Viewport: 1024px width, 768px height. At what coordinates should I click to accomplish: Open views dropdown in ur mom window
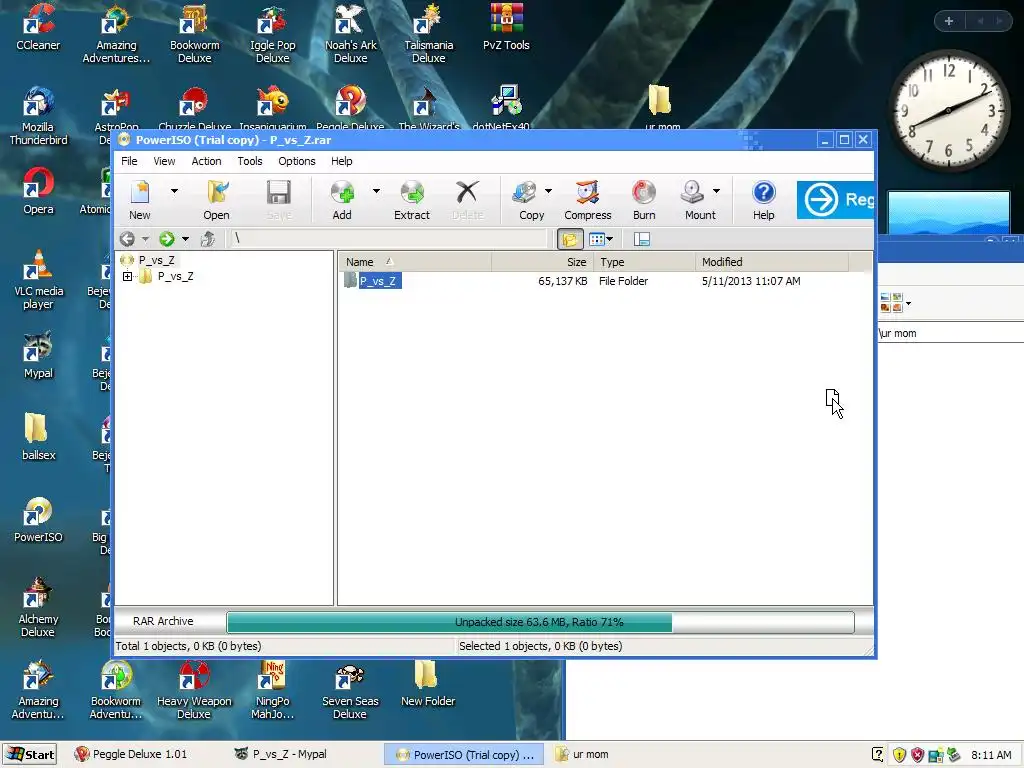coord(908,303)
